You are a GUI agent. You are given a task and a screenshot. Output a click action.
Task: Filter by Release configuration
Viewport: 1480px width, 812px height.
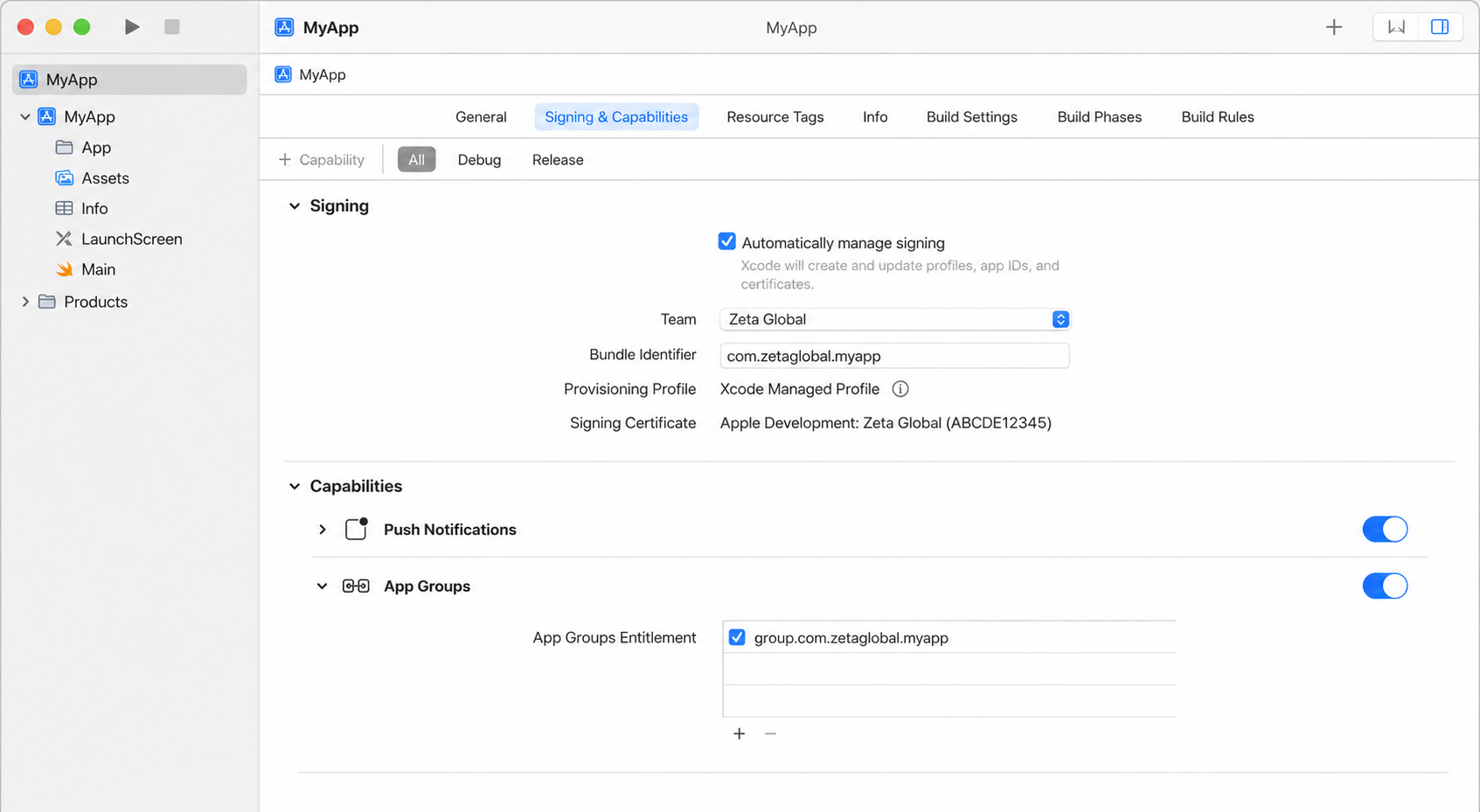click(x=558, y=160)
